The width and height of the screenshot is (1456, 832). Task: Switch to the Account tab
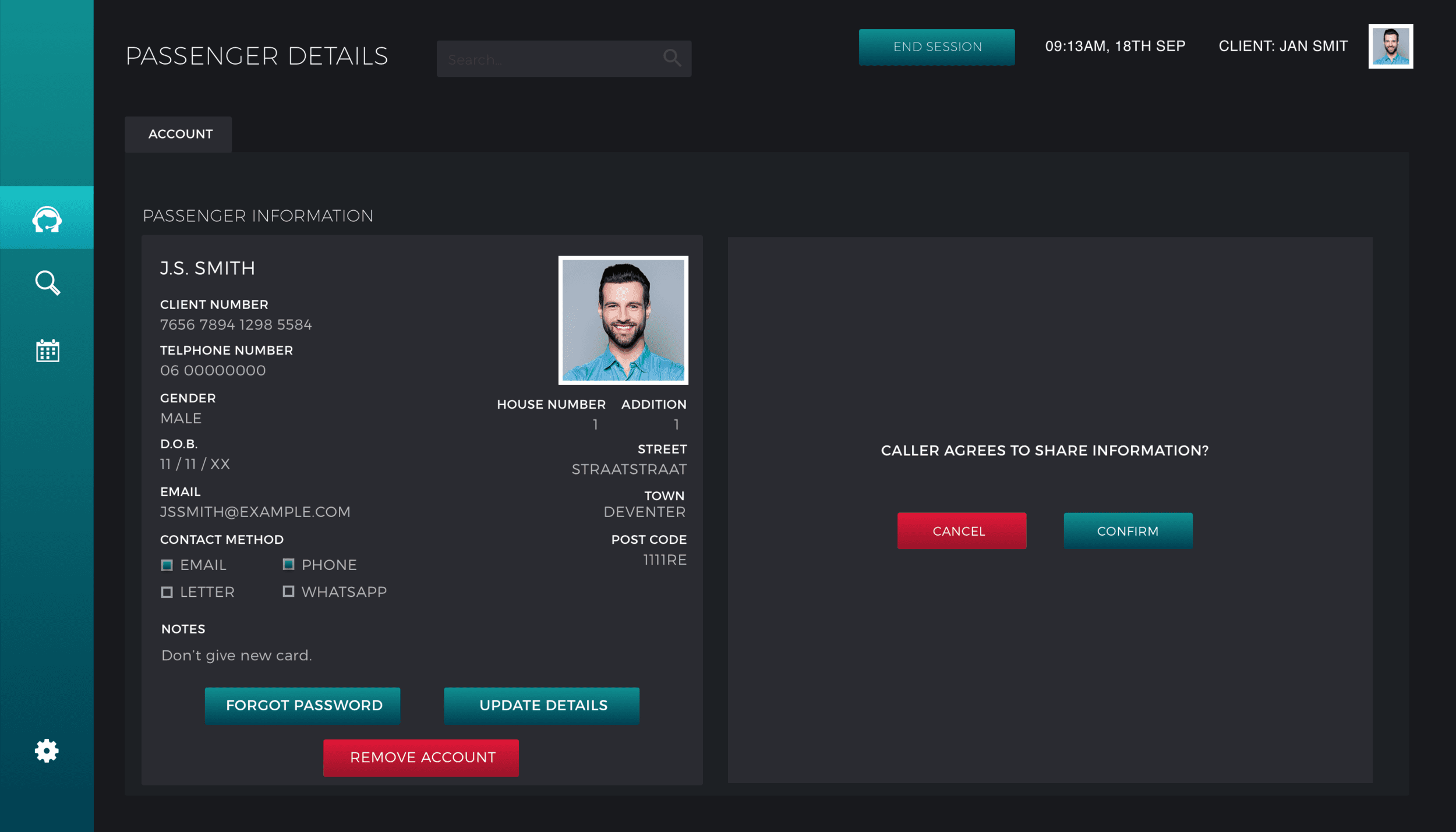point(180,134)
